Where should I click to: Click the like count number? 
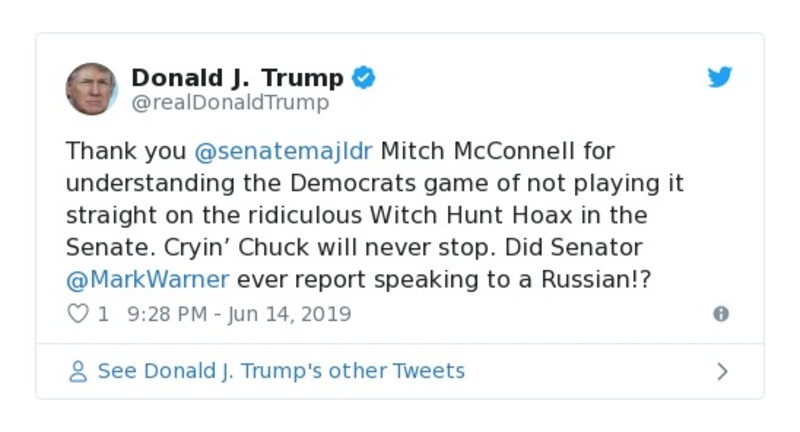pos(103,314)
